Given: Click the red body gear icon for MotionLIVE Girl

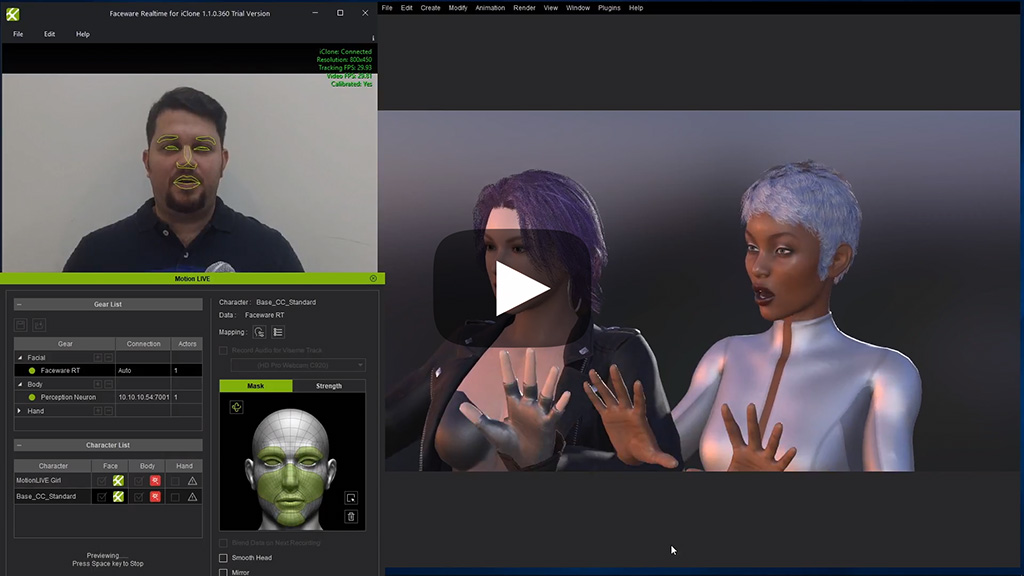Looking at the screenshot, I should click(155, 481).
